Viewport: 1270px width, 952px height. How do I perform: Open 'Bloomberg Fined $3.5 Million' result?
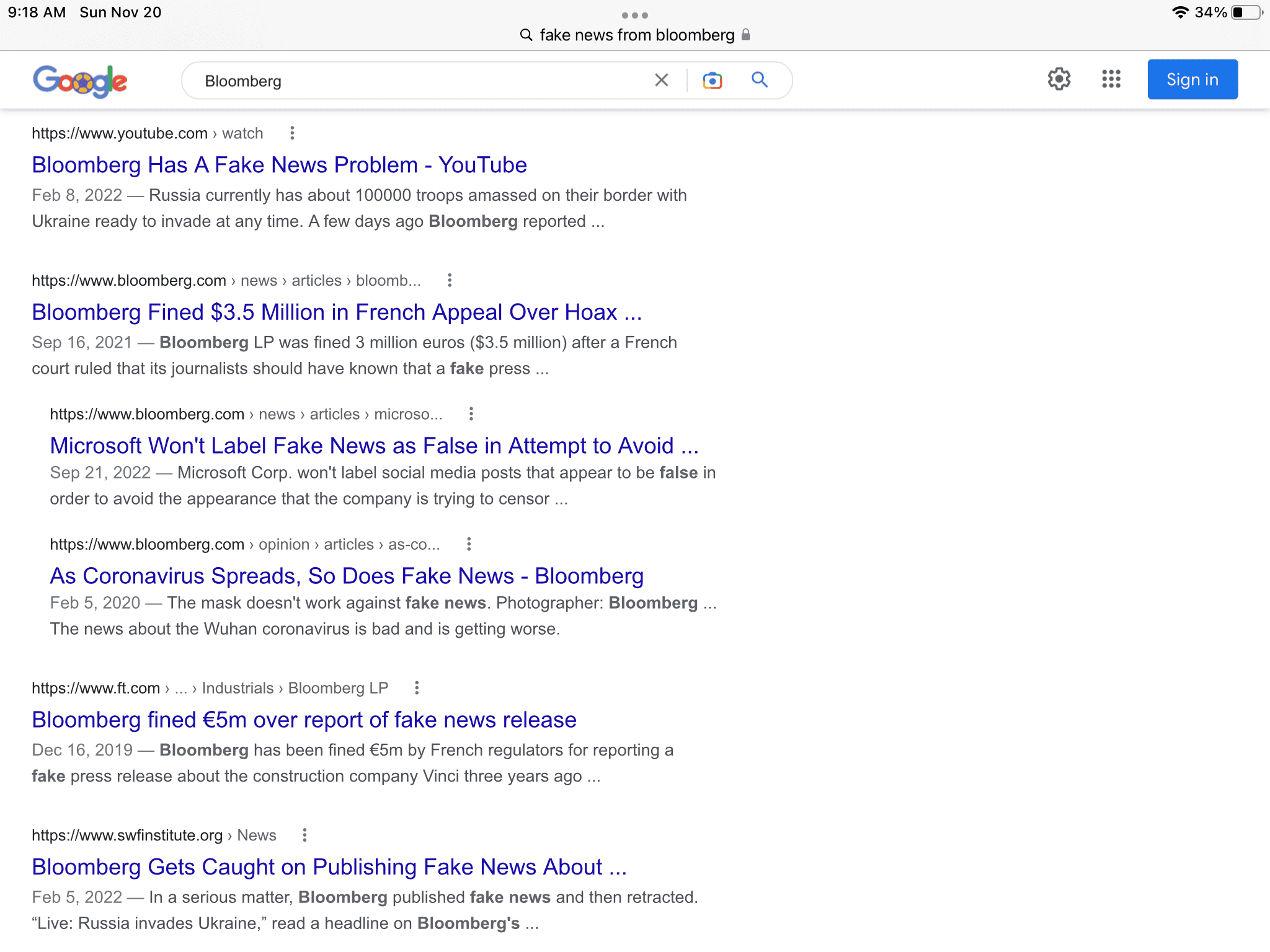337,312
